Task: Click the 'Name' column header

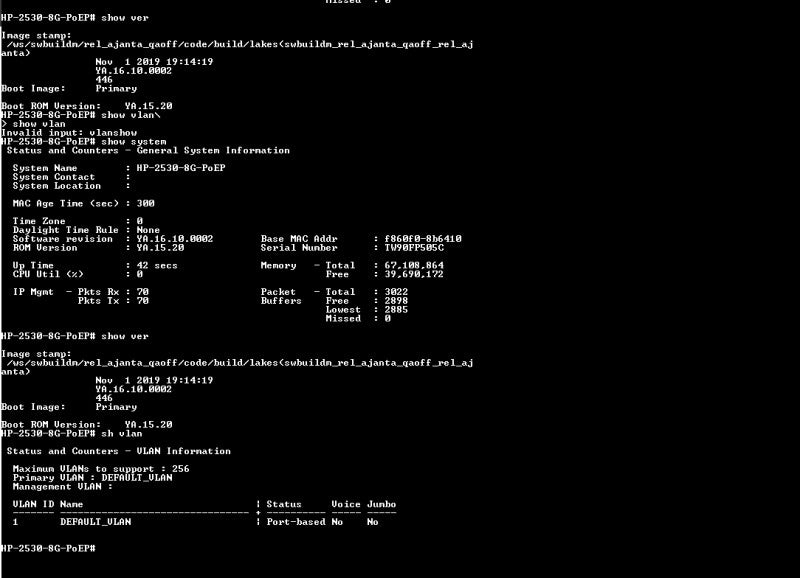Action: [x=71, y=505]
